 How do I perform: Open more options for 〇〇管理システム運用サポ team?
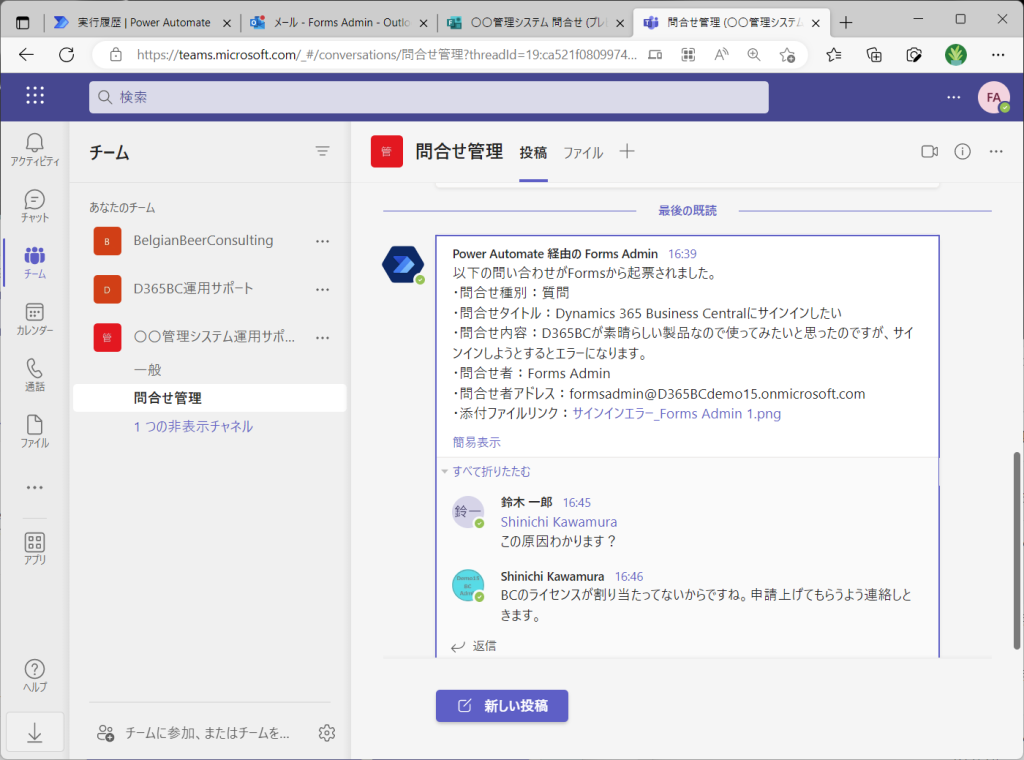322,338
